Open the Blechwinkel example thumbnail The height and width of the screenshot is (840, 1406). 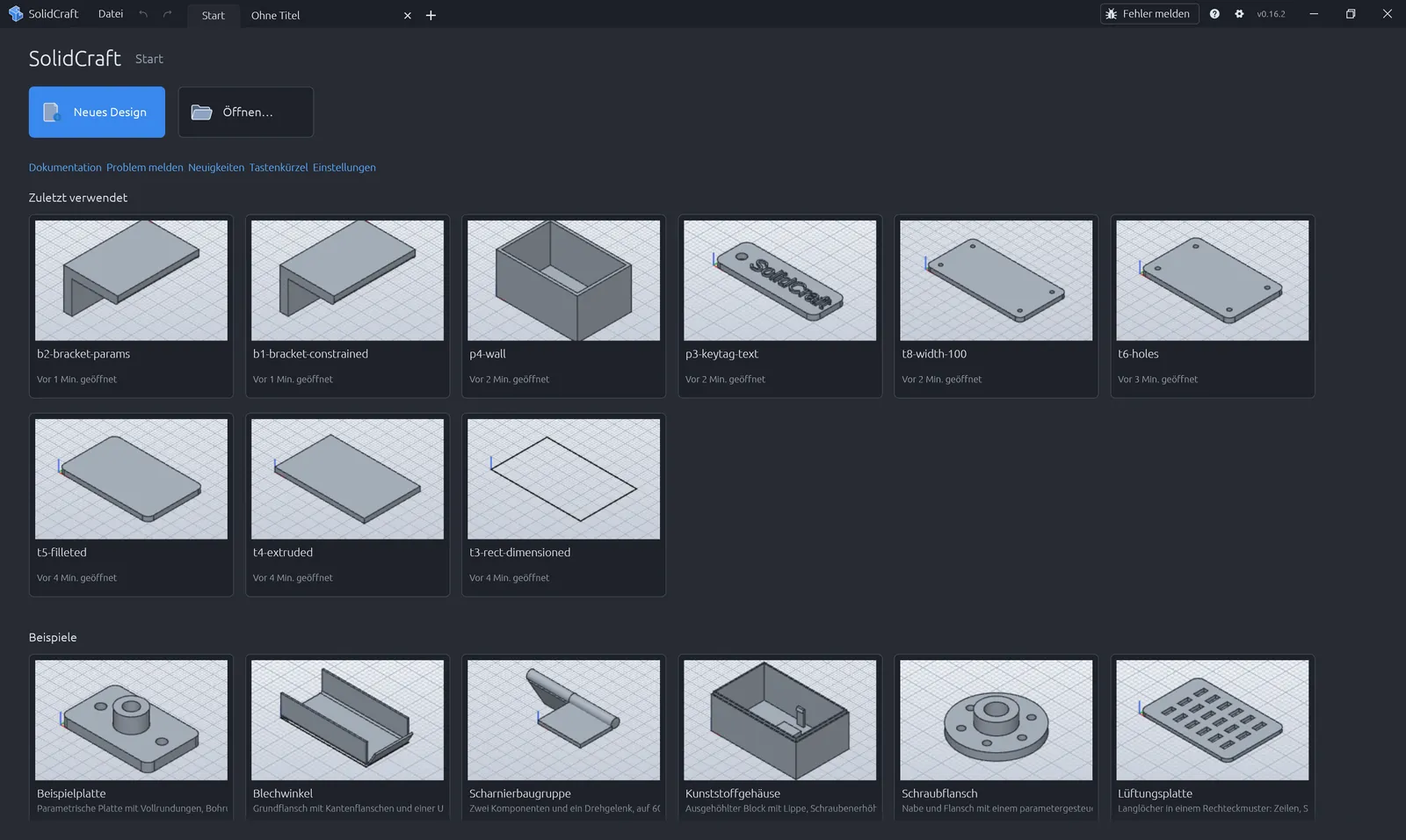point(347,721)
